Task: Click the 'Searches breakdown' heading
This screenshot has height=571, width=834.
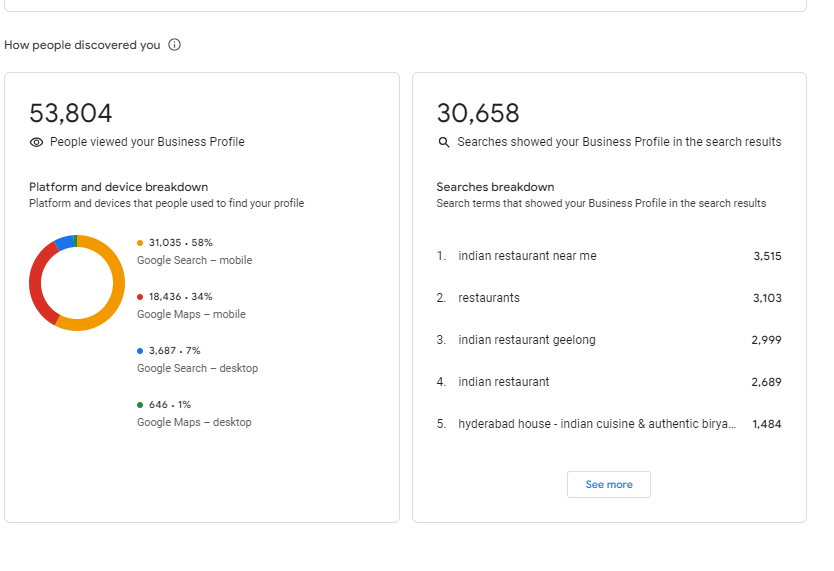Action: pyautogui.click(x=495, y=187)
